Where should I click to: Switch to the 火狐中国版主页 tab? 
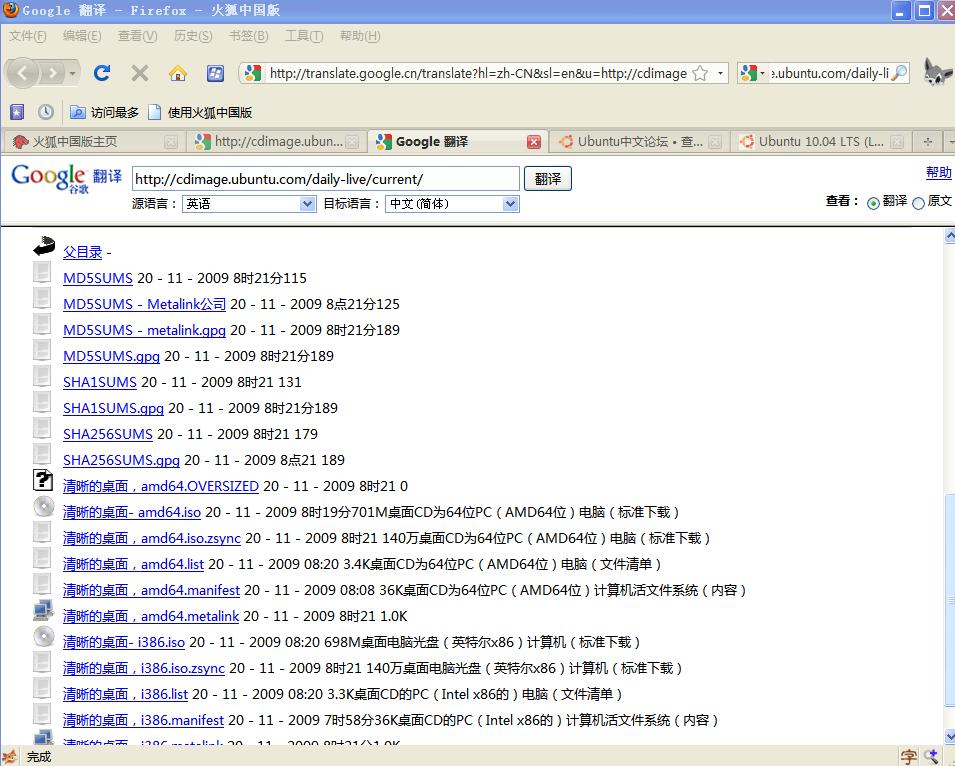[93, 142]
